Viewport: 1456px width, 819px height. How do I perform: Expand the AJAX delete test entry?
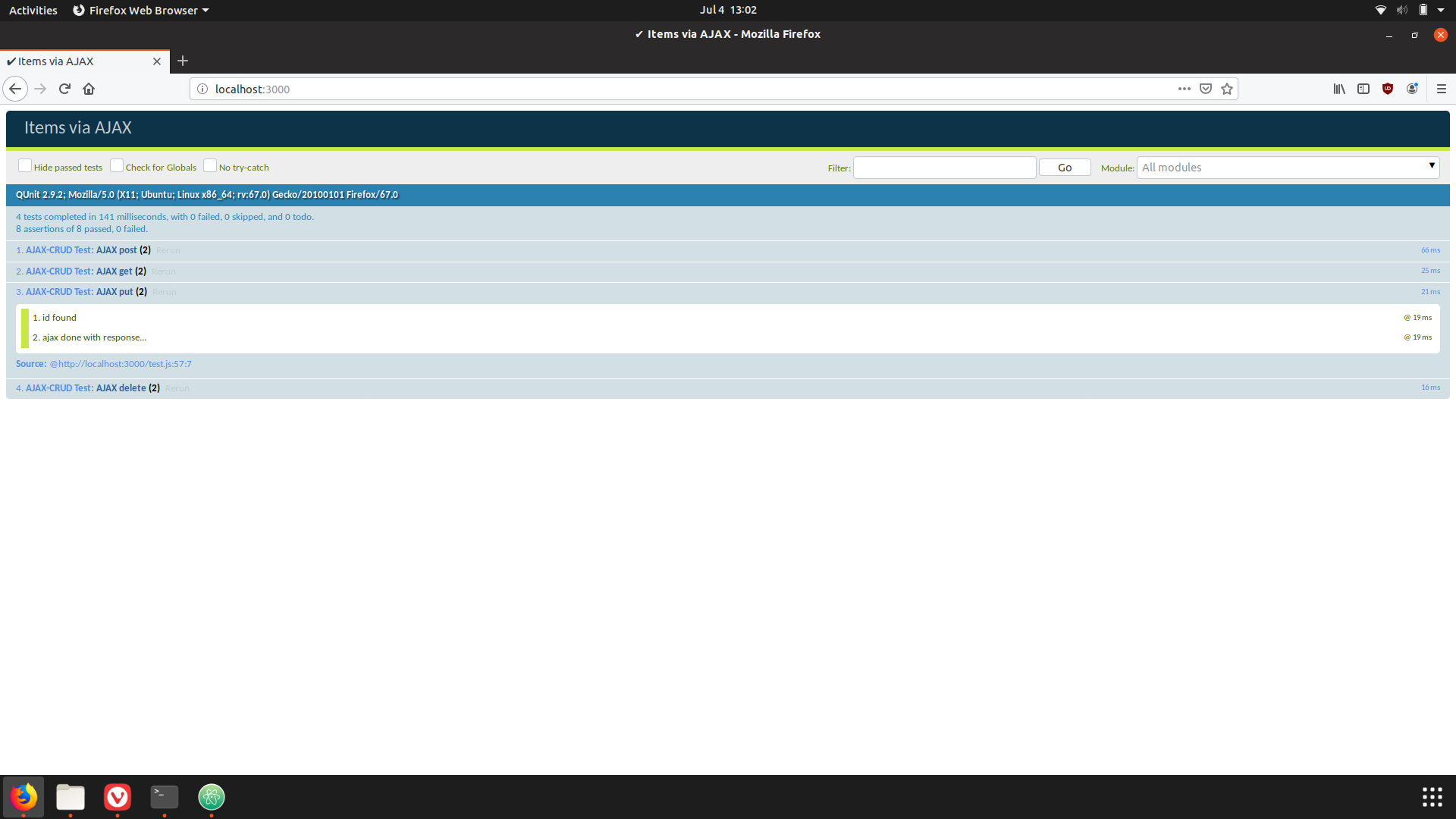point(121,388)
